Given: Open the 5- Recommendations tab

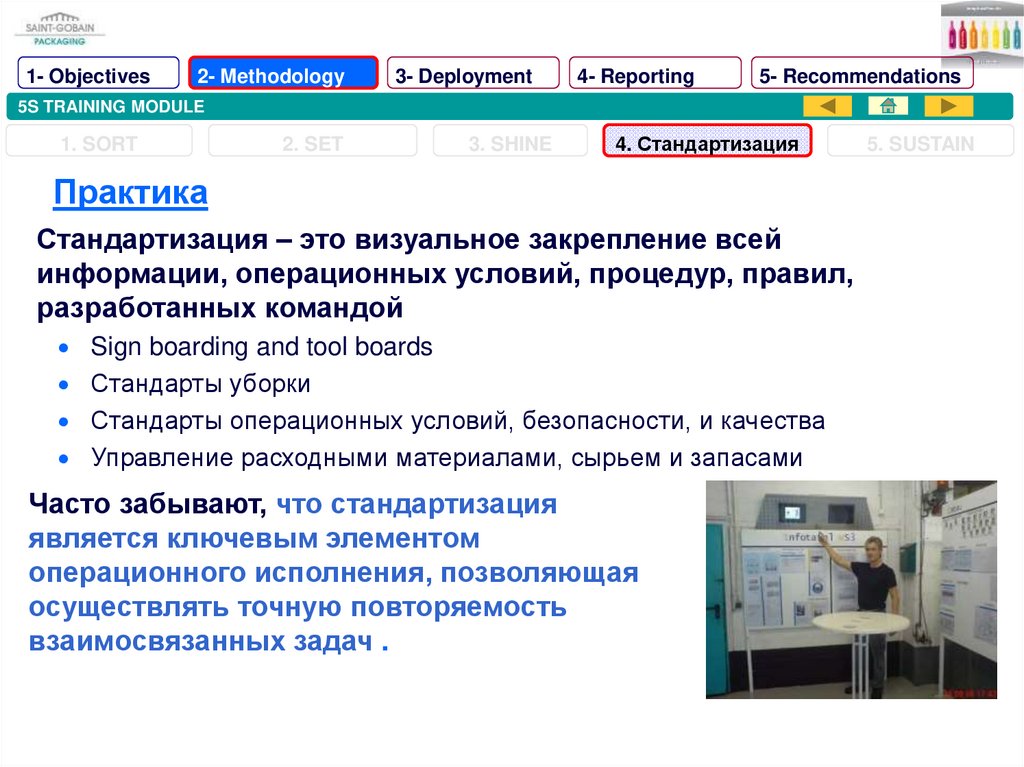Looking at the screenshot, I should pyautogui.click(x=861, y=76).
